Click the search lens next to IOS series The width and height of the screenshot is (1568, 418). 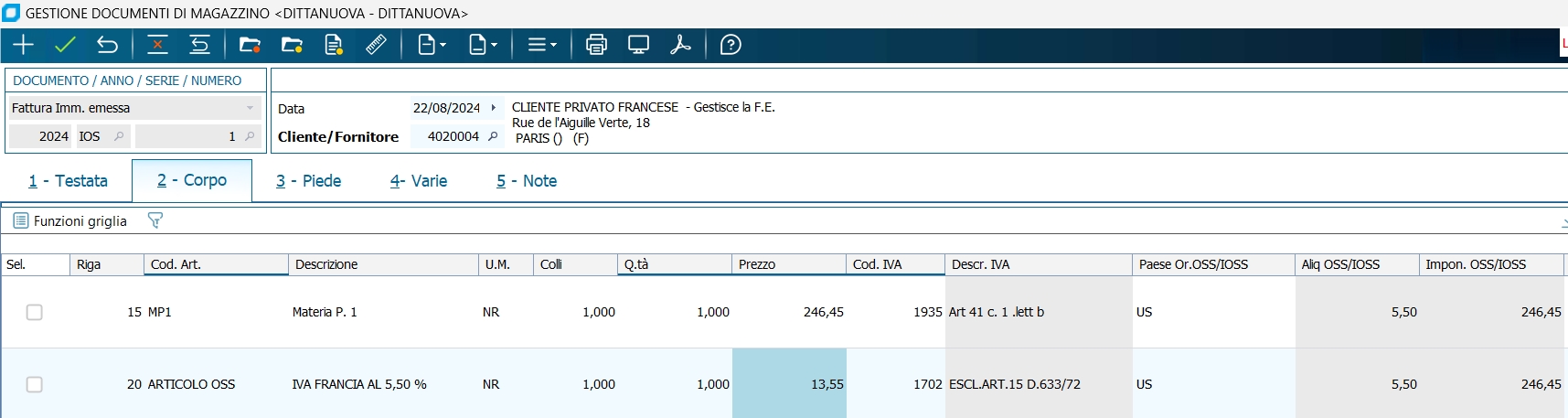[119, 136]
